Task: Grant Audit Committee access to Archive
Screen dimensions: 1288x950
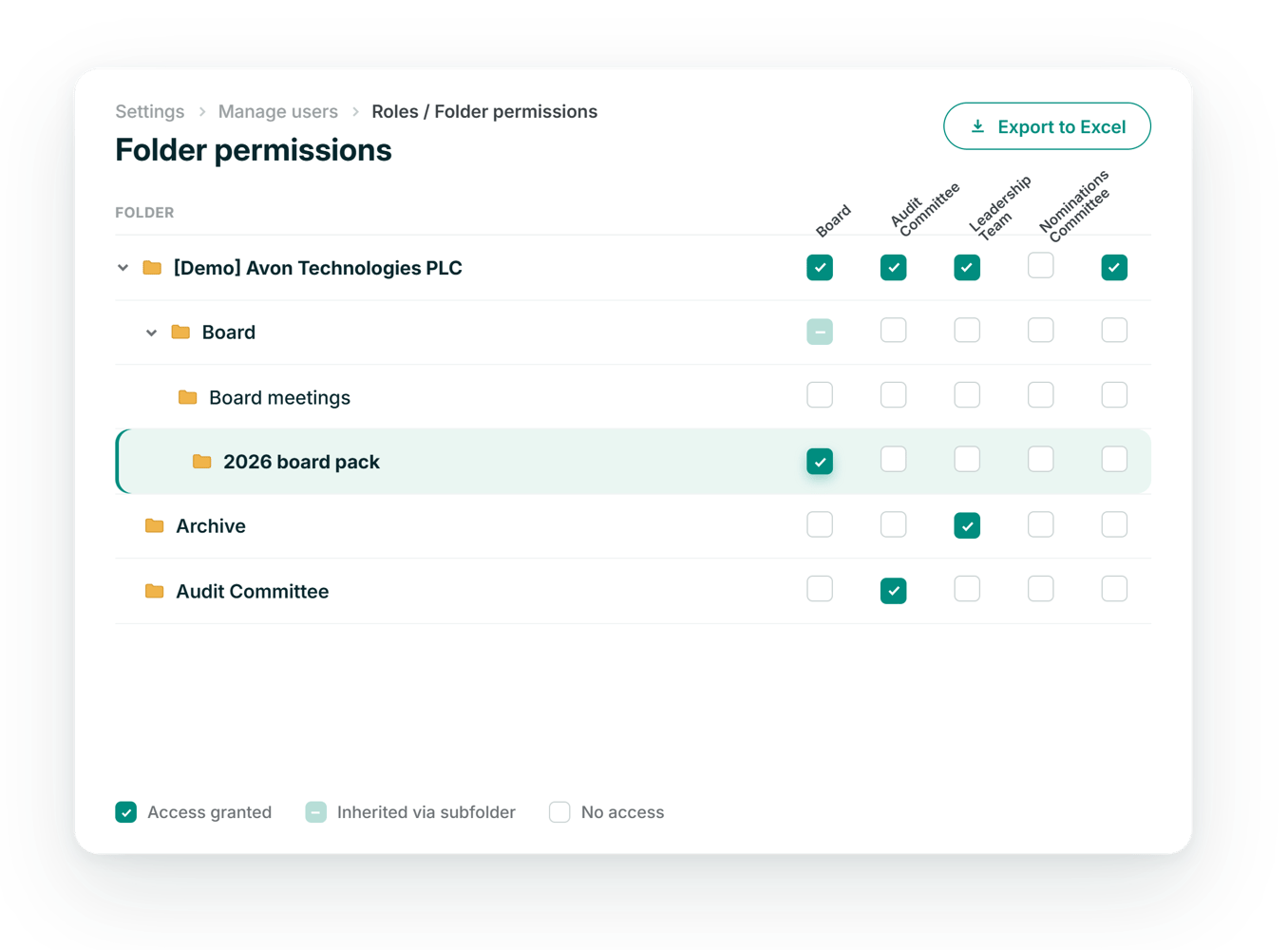Action: (x=893, y=524)
